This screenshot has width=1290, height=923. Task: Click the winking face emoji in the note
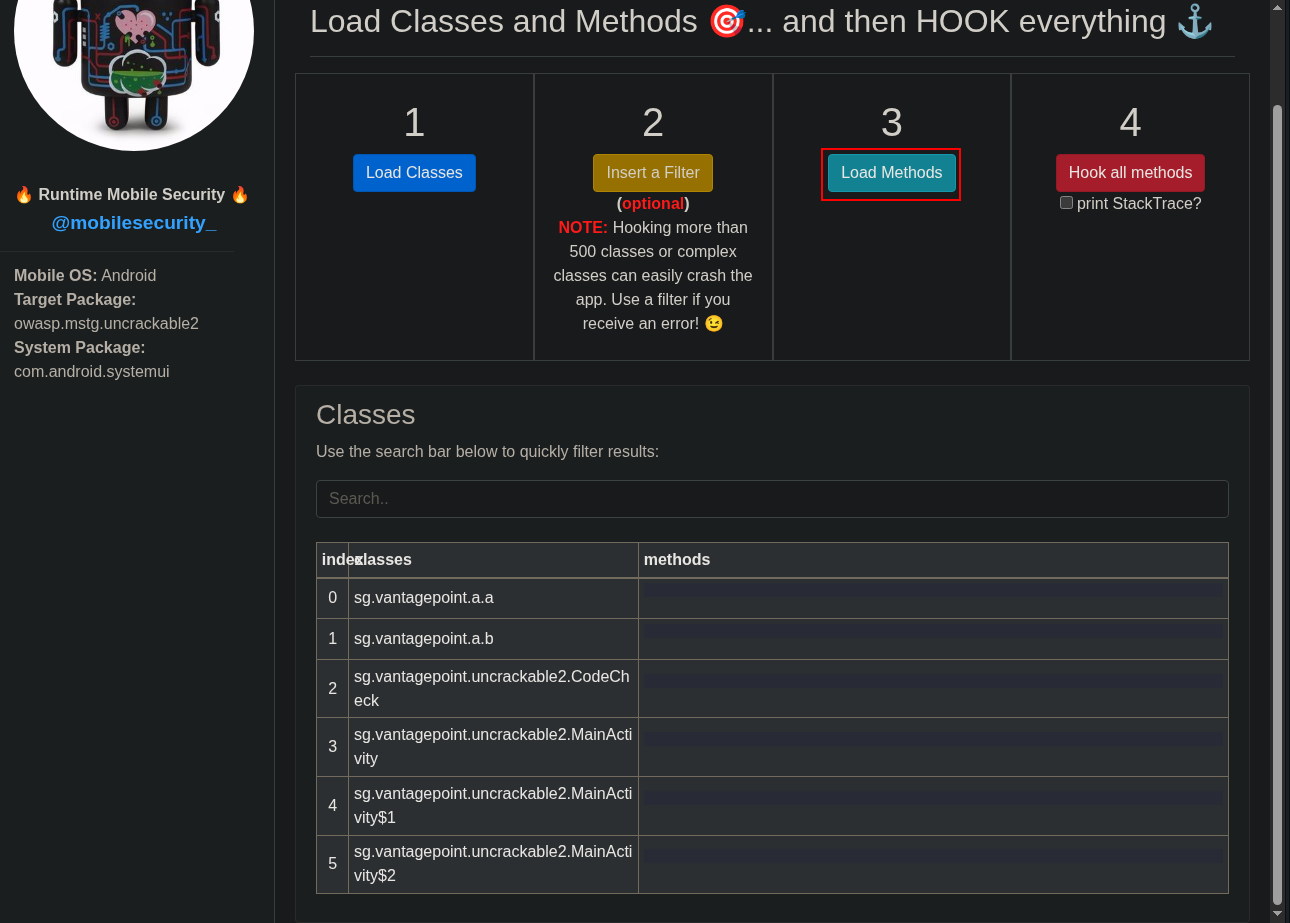(x=713, y=324)
